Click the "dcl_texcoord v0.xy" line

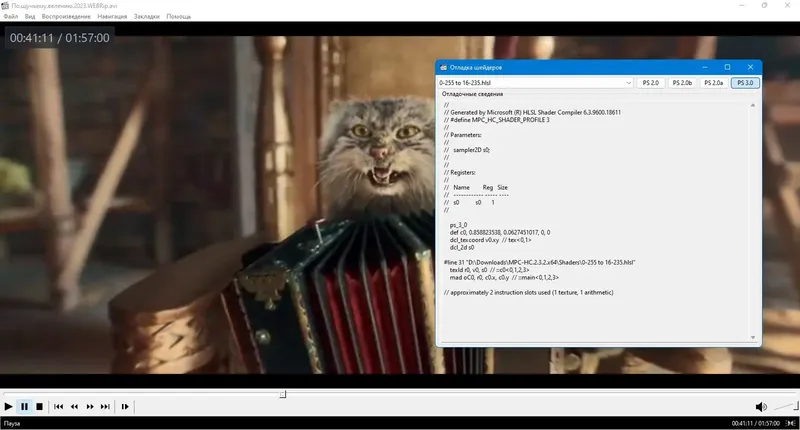point(490,240)
